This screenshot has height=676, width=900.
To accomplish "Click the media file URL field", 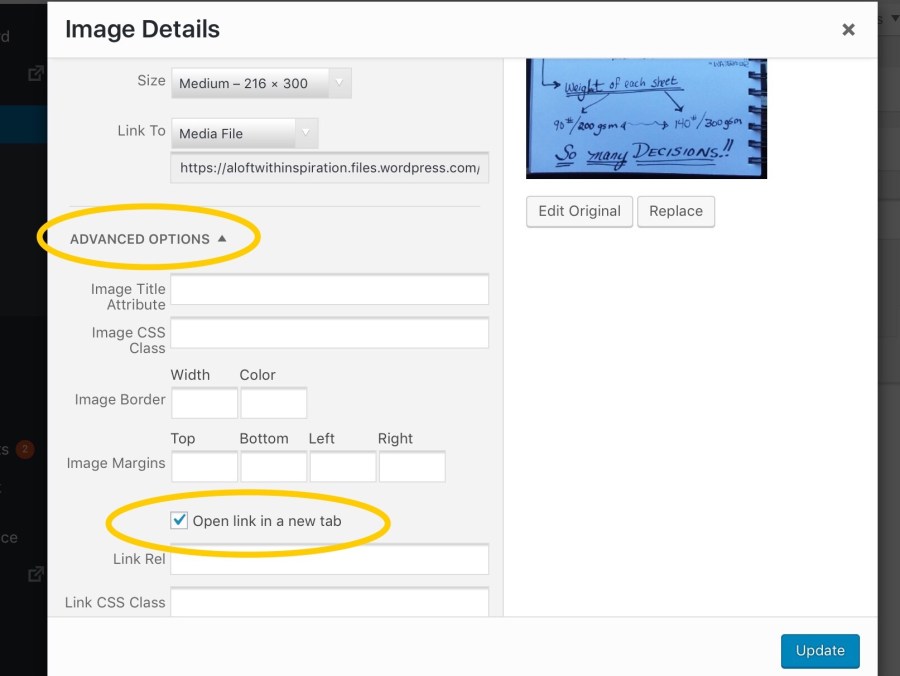I will [x=329, y=168].
